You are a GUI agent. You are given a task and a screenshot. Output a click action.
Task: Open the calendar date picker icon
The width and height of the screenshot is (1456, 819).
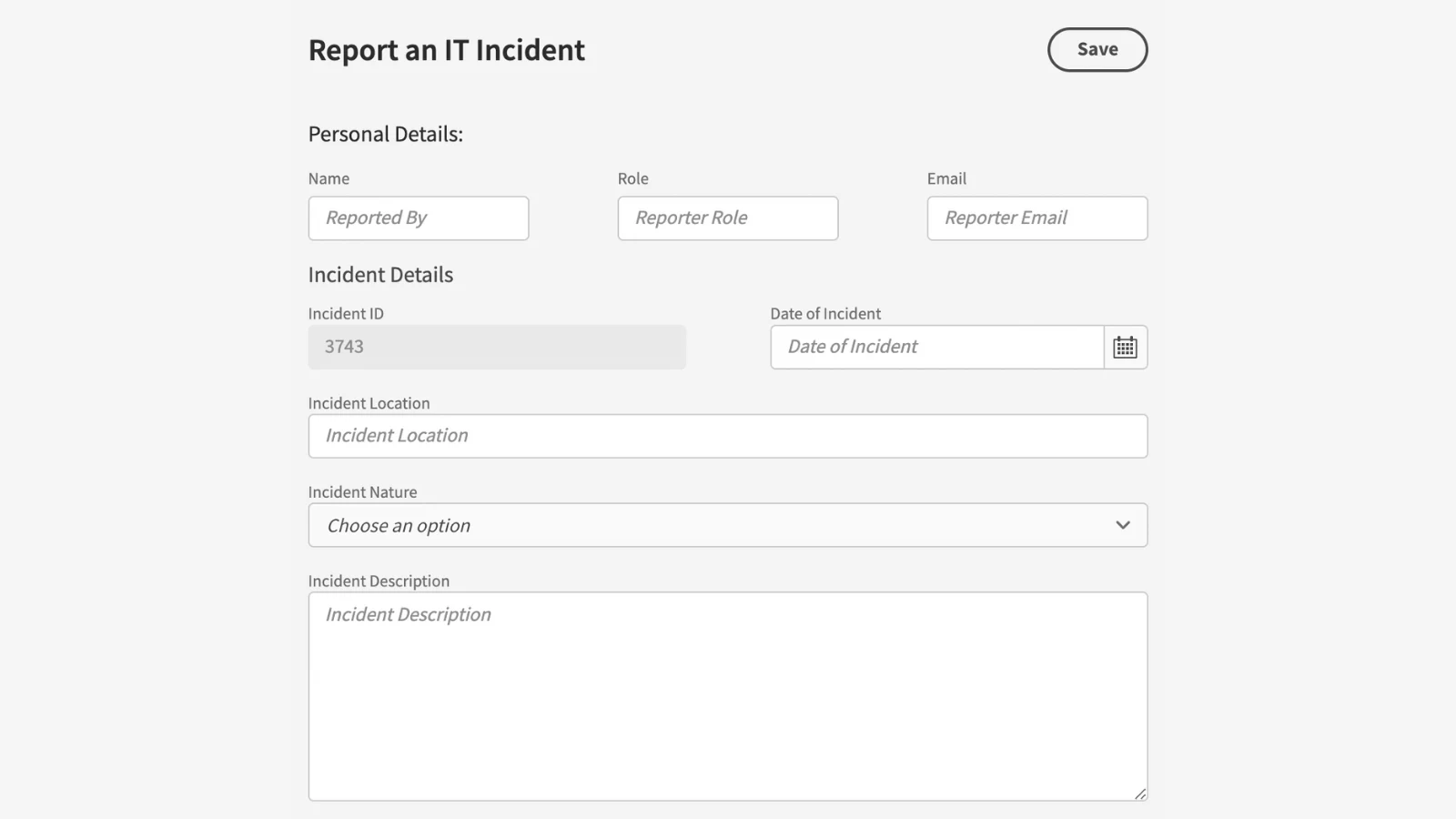[x=1126, y=347]
